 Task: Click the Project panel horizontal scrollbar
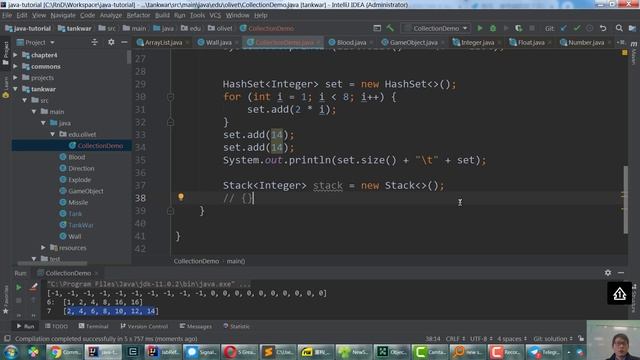pos(52,263)
